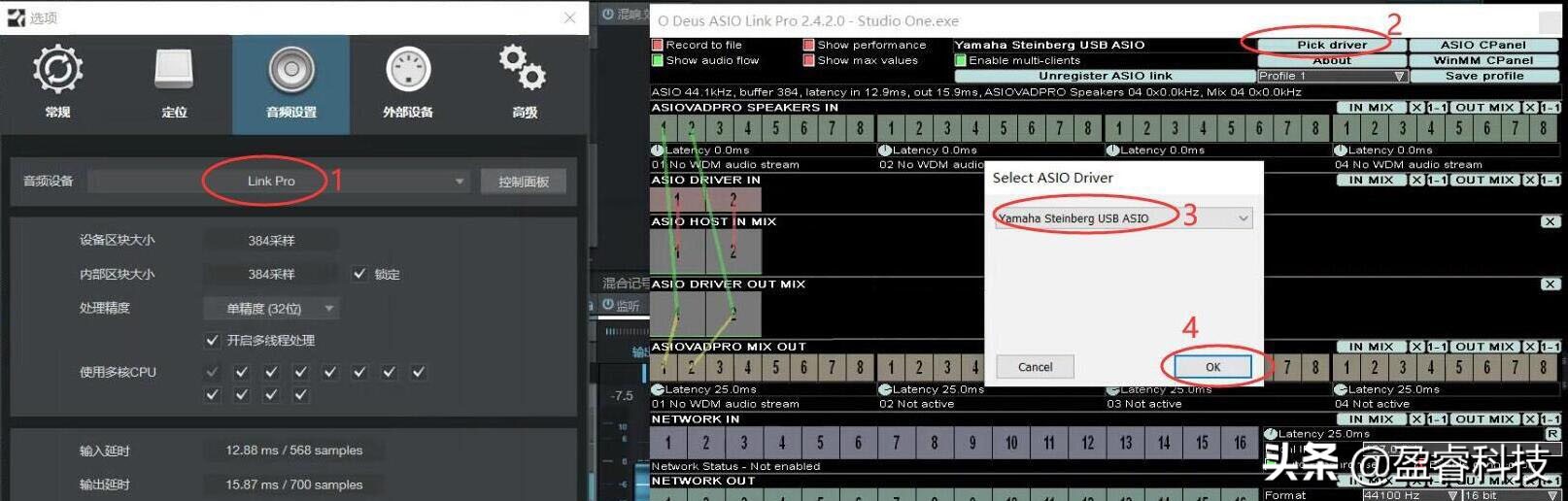Click IN MIX button on ASIOVADPRO MIX OUT row
The width and height of the screenshot is (1568, 501).
coord(1371,347)
